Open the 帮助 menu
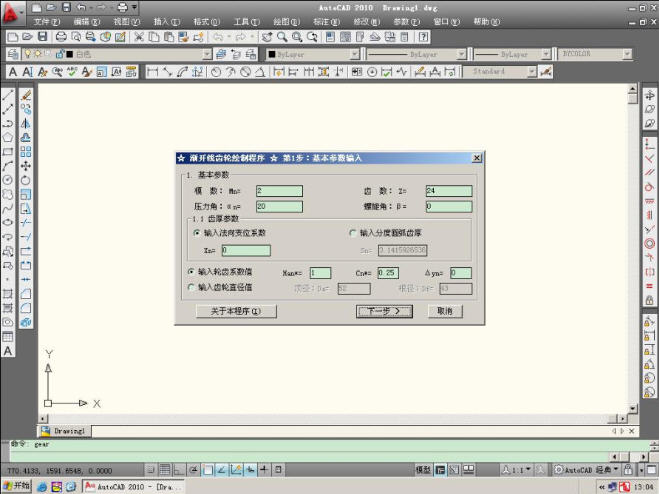 pyautogui.click(x=486, y=21)
